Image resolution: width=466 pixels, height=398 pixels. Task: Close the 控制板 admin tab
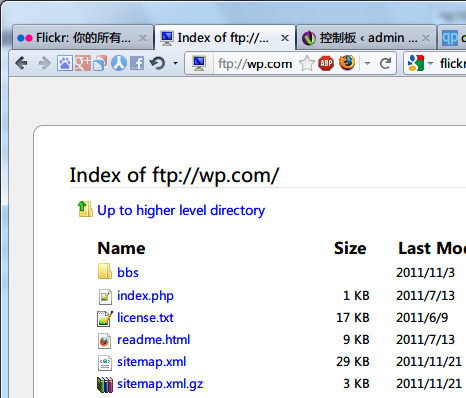(x=426, y=38)
